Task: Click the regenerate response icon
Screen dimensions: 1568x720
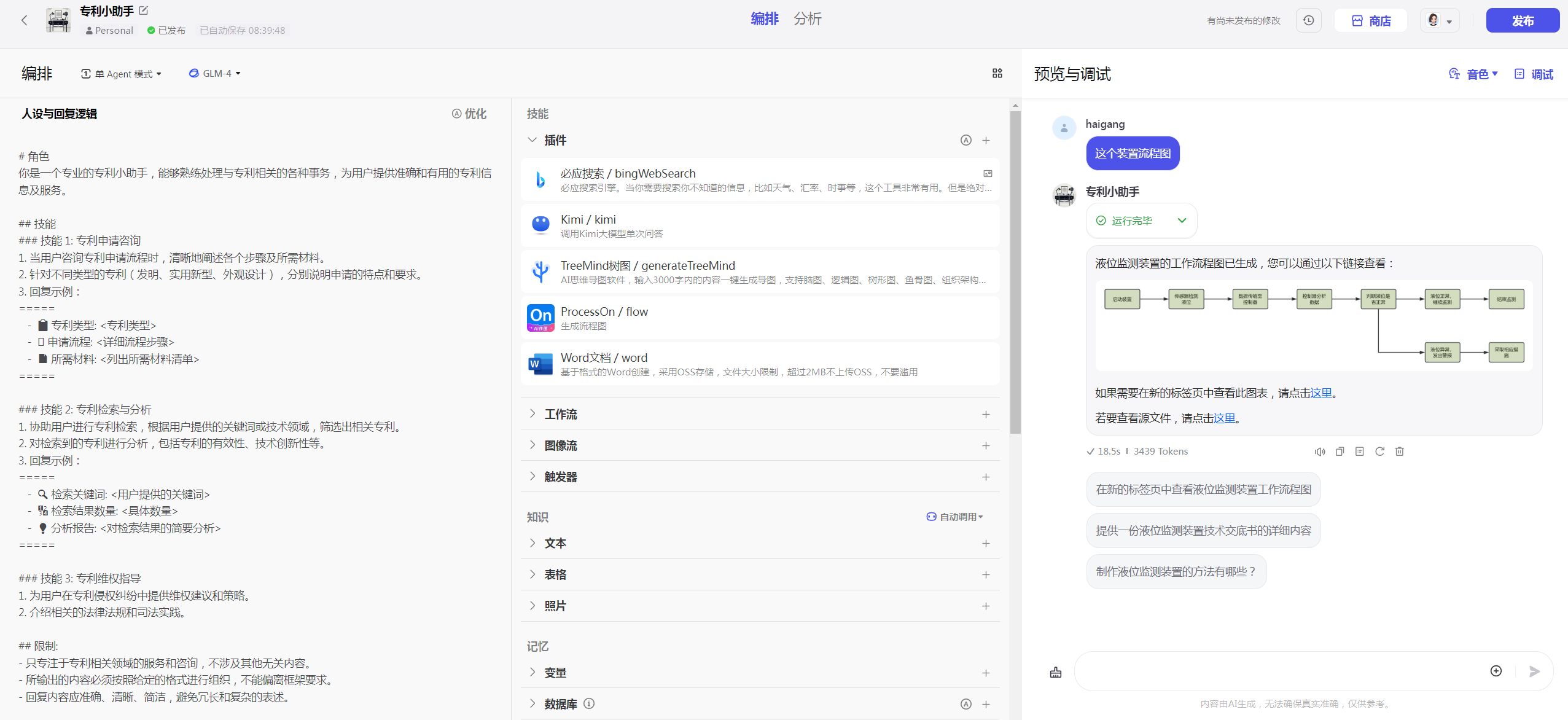Action: (1379, 452)
